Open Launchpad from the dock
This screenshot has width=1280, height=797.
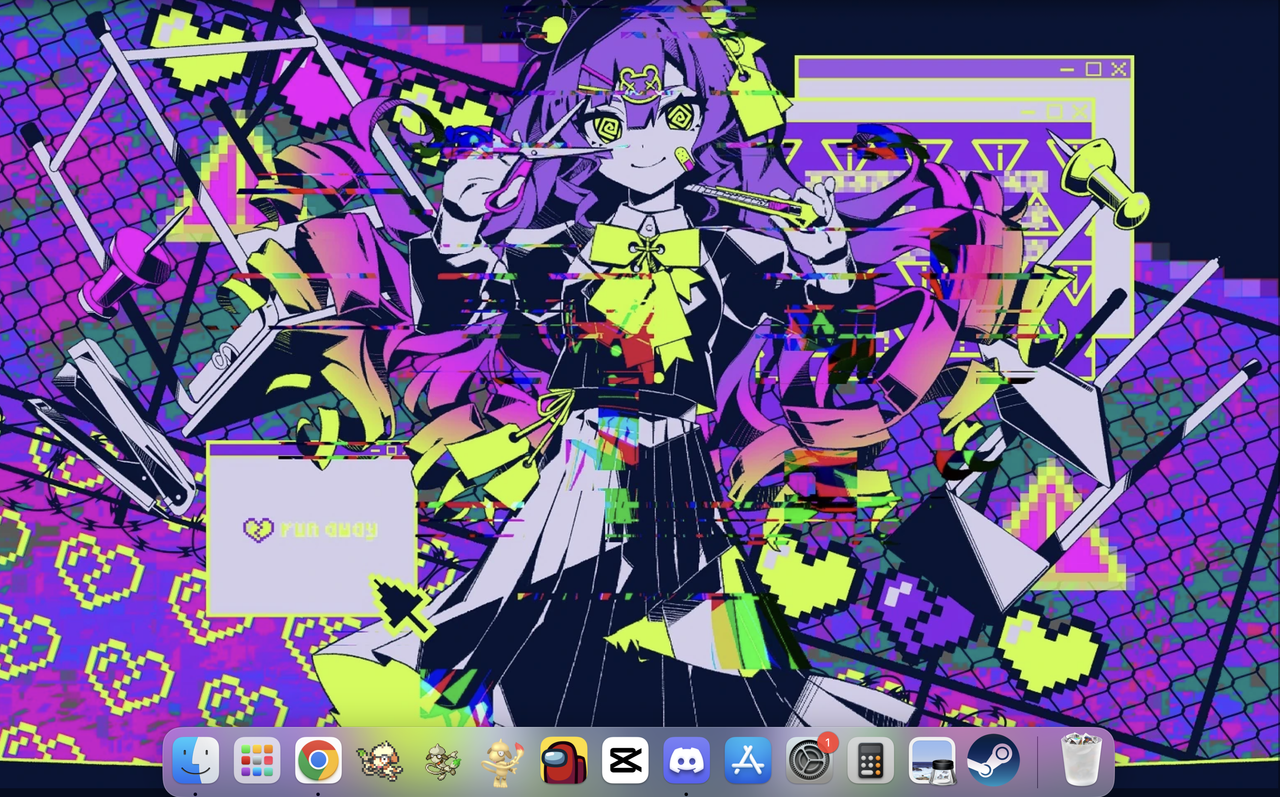click(x=257, y=761)
